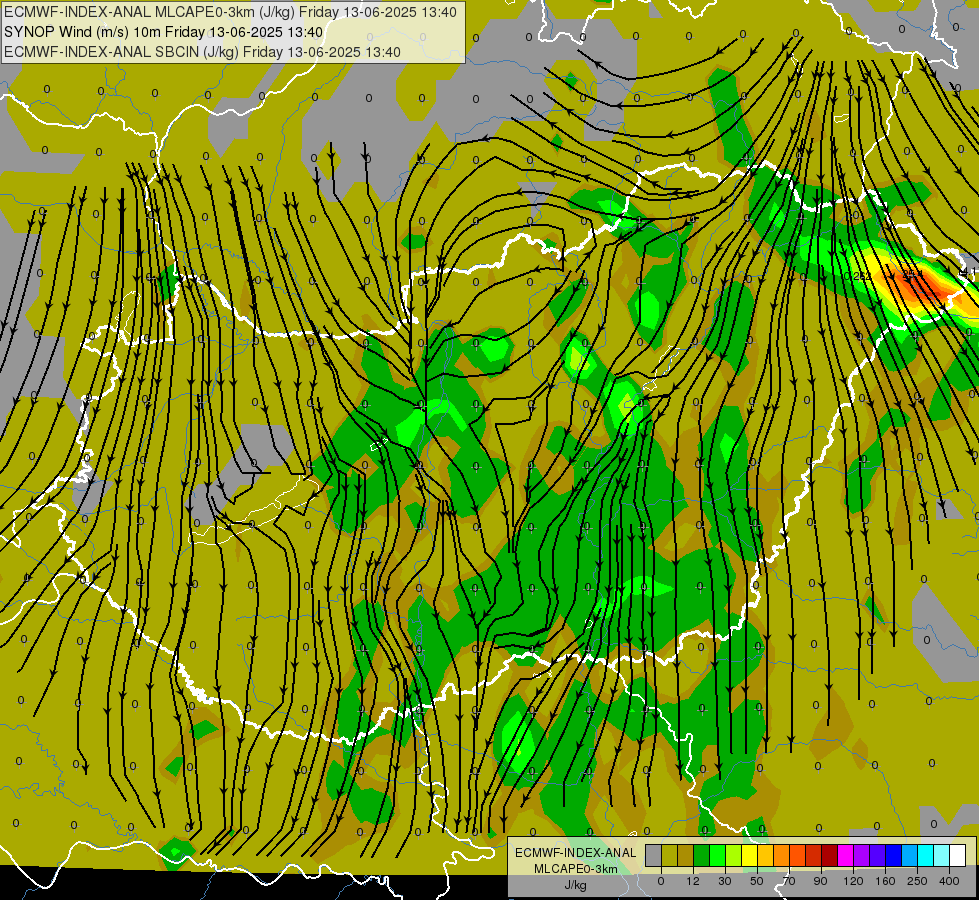Click the 'SYNOP Wind (m/s) 10m' title line
The height and width of the screenshot is (900, 979).
click(164, 32)
